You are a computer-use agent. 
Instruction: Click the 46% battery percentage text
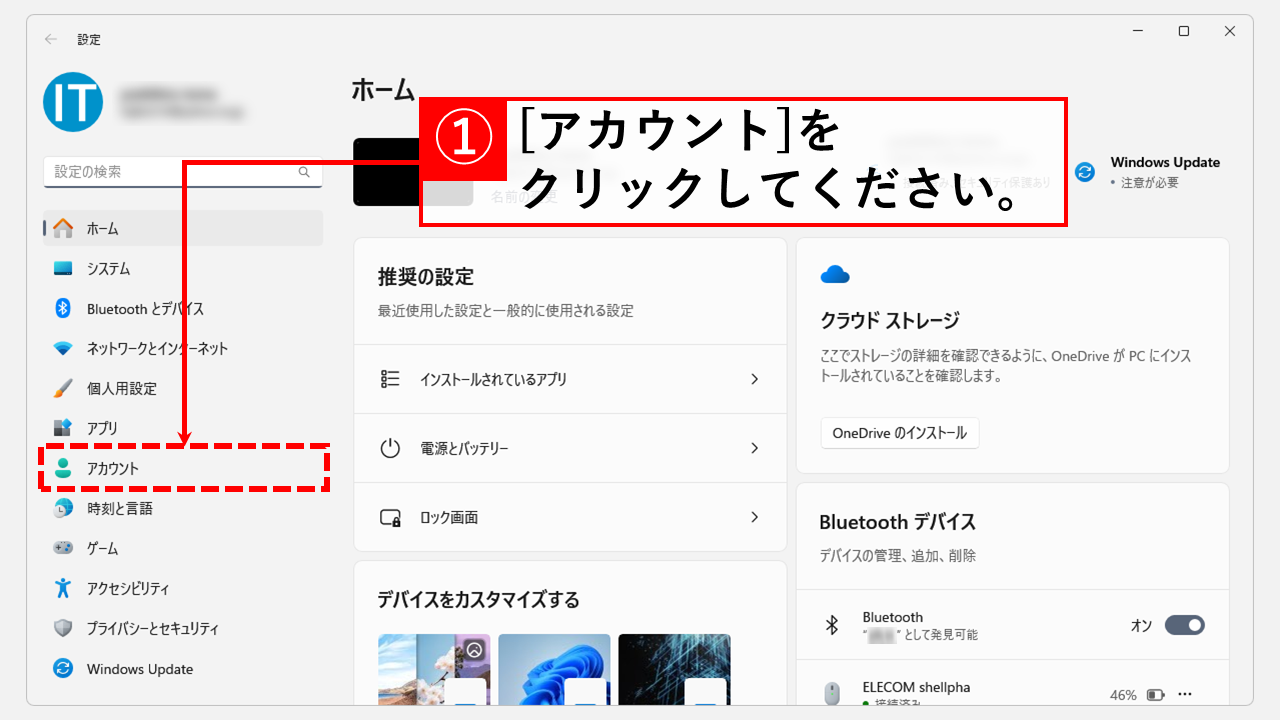coord(1123,694)
